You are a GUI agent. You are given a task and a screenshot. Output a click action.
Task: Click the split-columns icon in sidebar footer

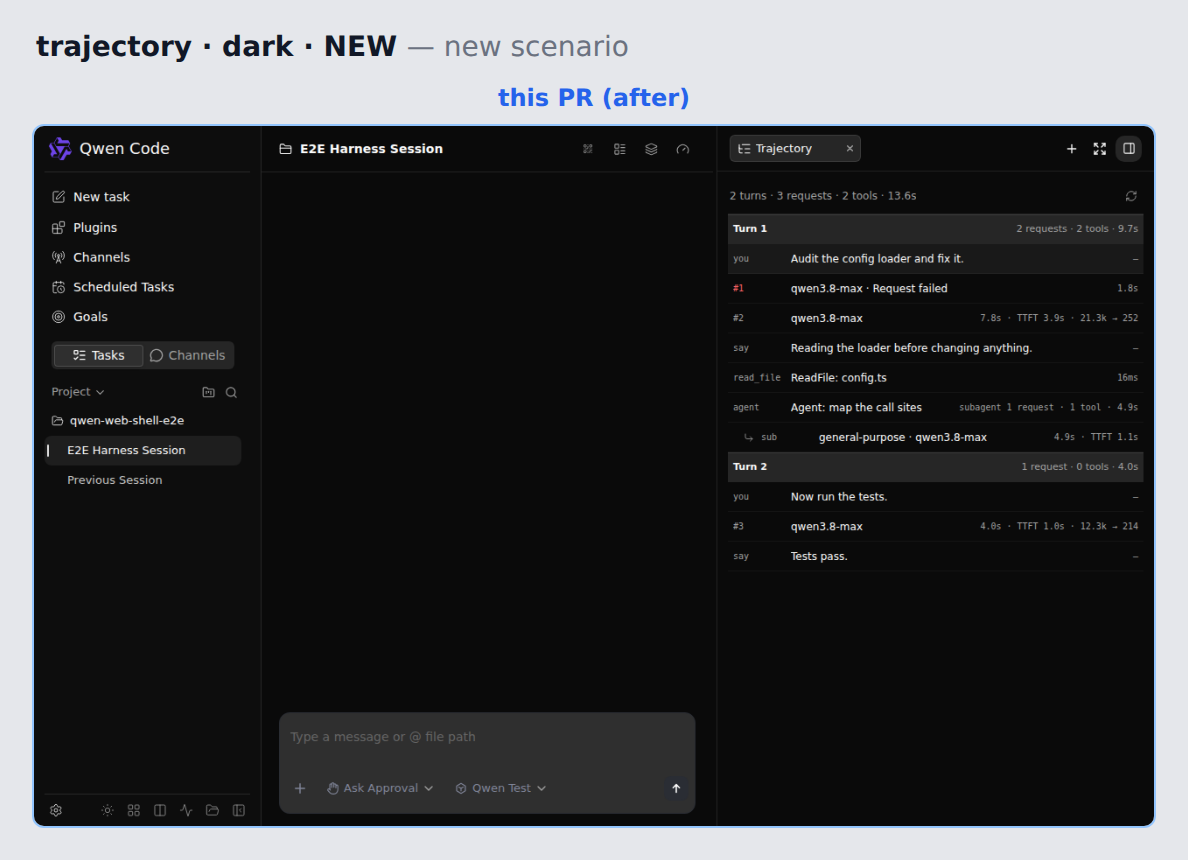pos(160,810)
